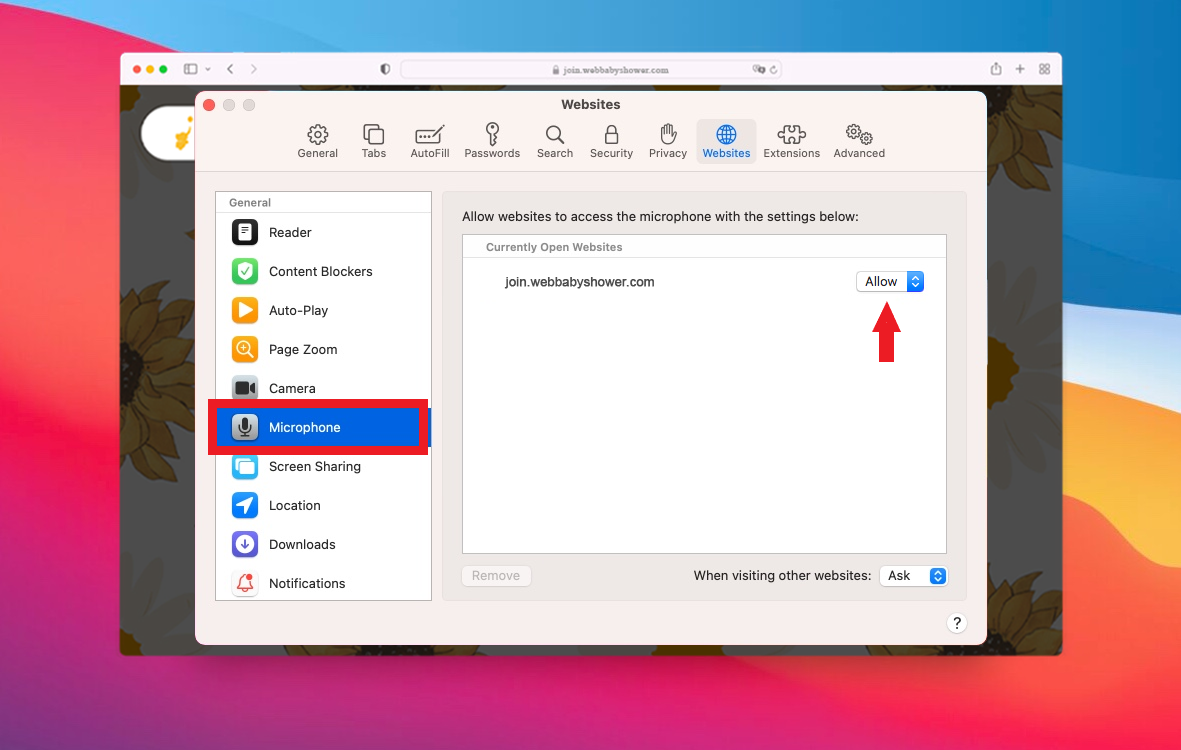This screenshot has height=750, width=1181.
Task: Reload the page in Safari
Action: pyautogui.click(x=773, y=70)
